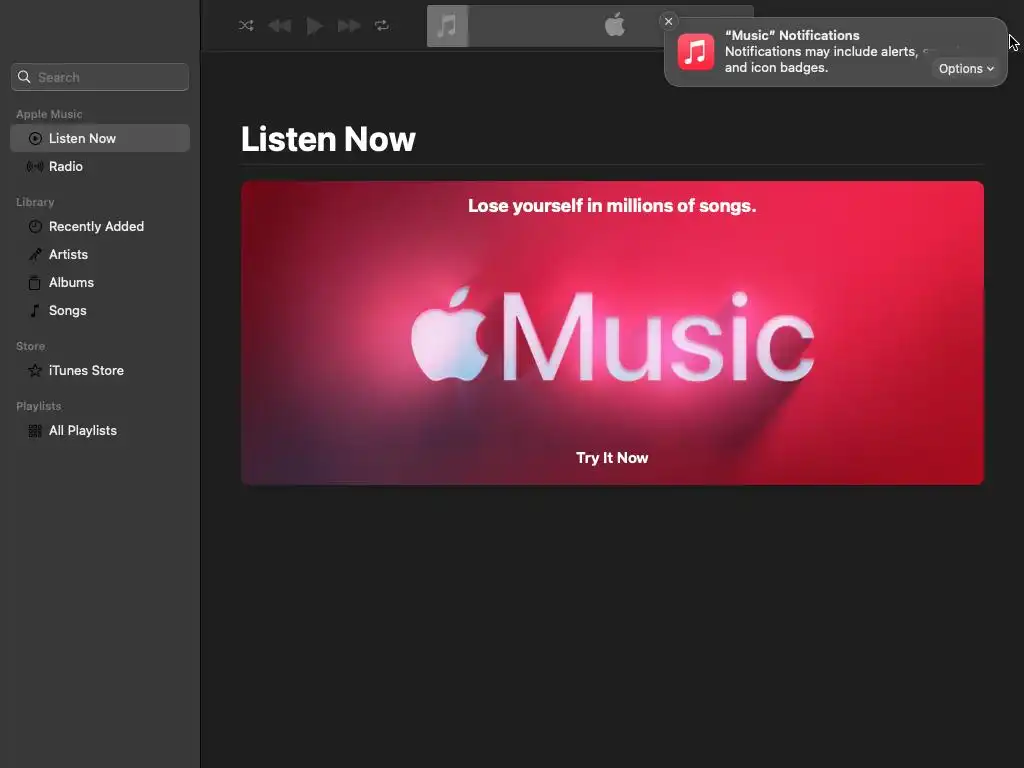Image resolution: width=1024 pixels, height=768 pixels.
Task: Open the notification Options dropdown
Action: [966, 69]
